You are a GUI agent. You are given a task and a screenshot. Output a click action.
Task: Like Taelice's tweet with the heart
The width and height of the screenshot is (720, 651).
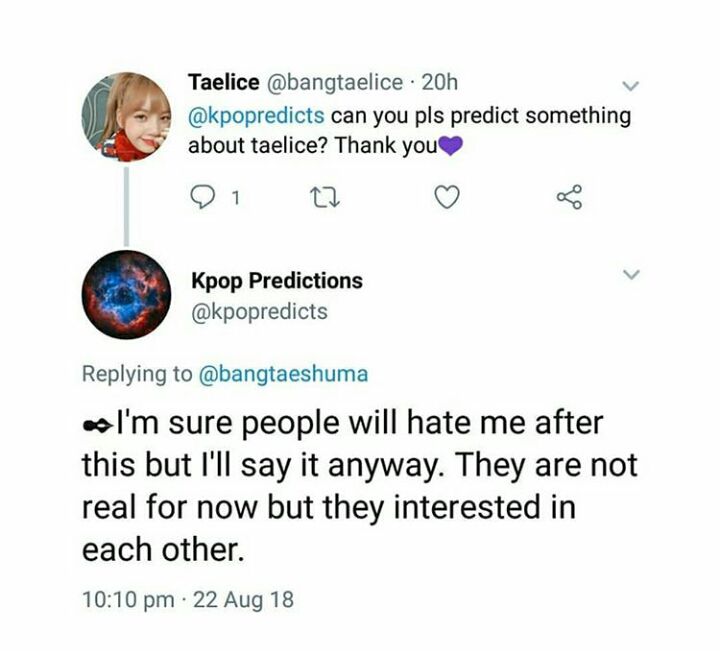tap(446, 200)
